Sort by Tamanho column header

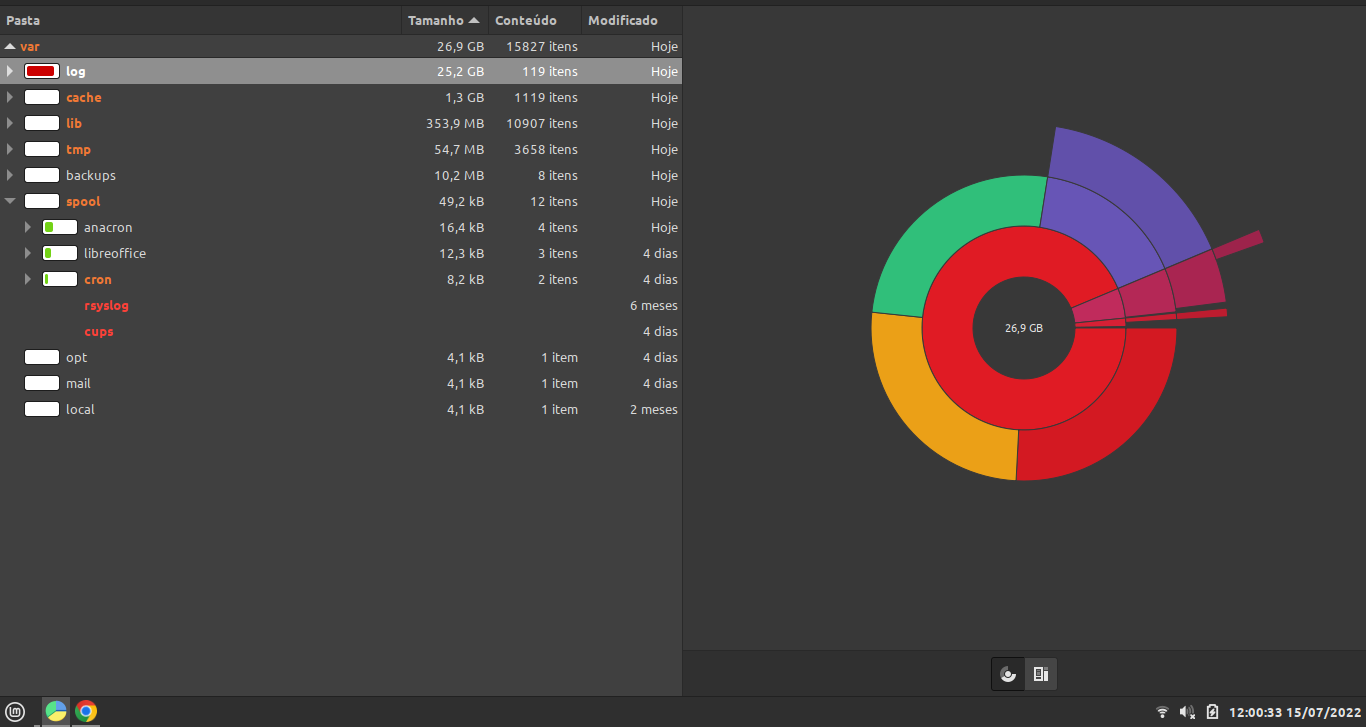tap(445, 20)
